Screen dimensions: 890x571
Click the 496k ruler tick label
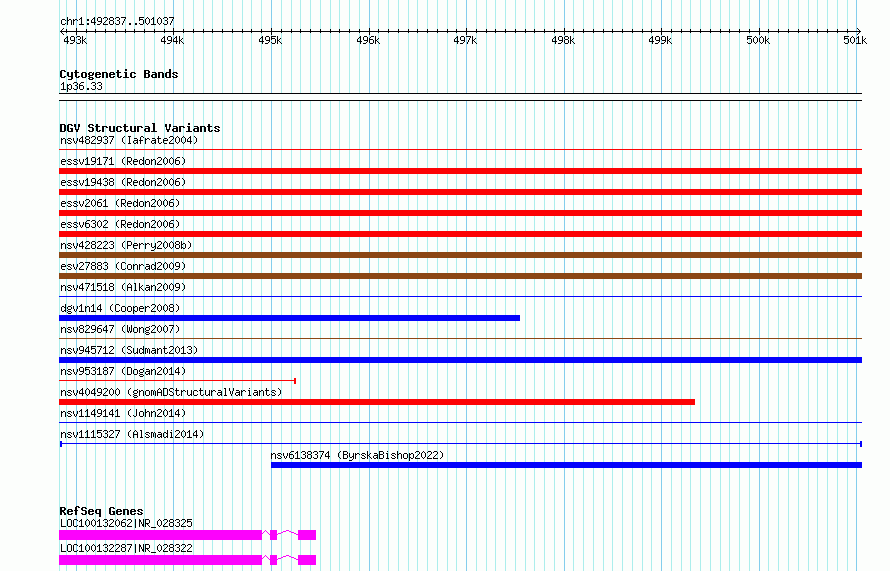pyautogui.click(x=368, y=40)
